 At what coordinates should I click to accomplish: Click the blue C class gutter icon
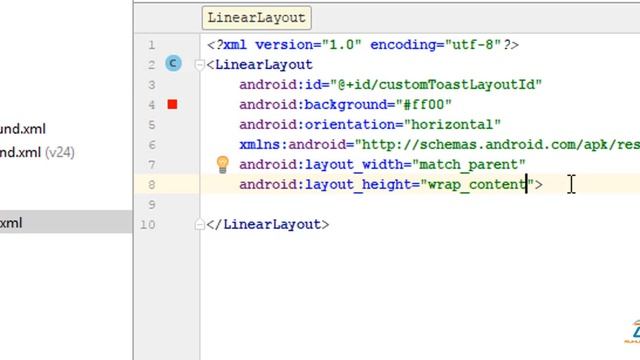coord(173,63)
